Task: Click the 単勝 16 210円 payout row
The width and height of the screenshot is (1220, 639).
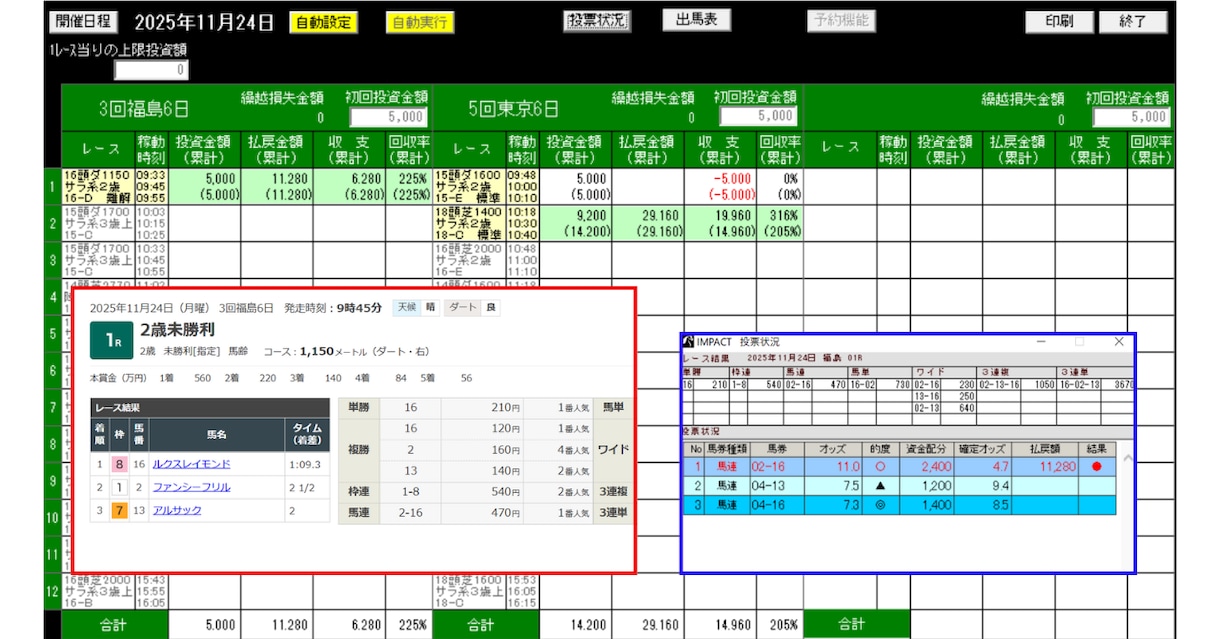Action: pos(467,408)
